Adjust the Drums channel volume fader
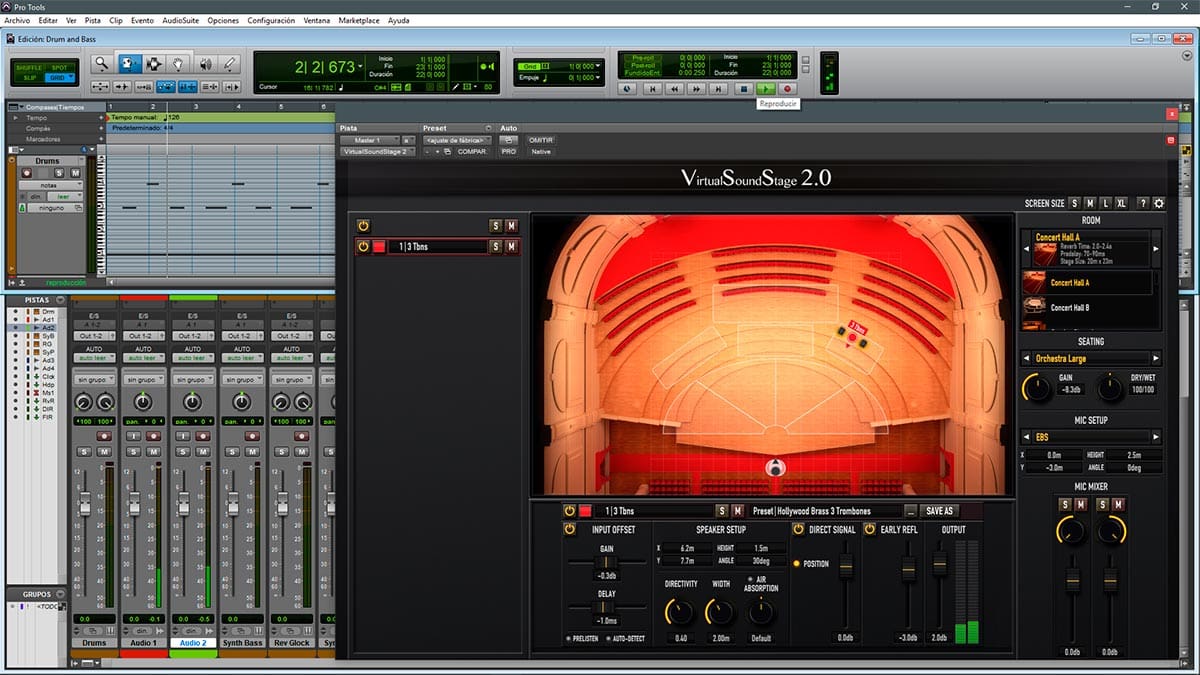The height and width of the screenshot is (675, 1200). (x=85, y=506)
